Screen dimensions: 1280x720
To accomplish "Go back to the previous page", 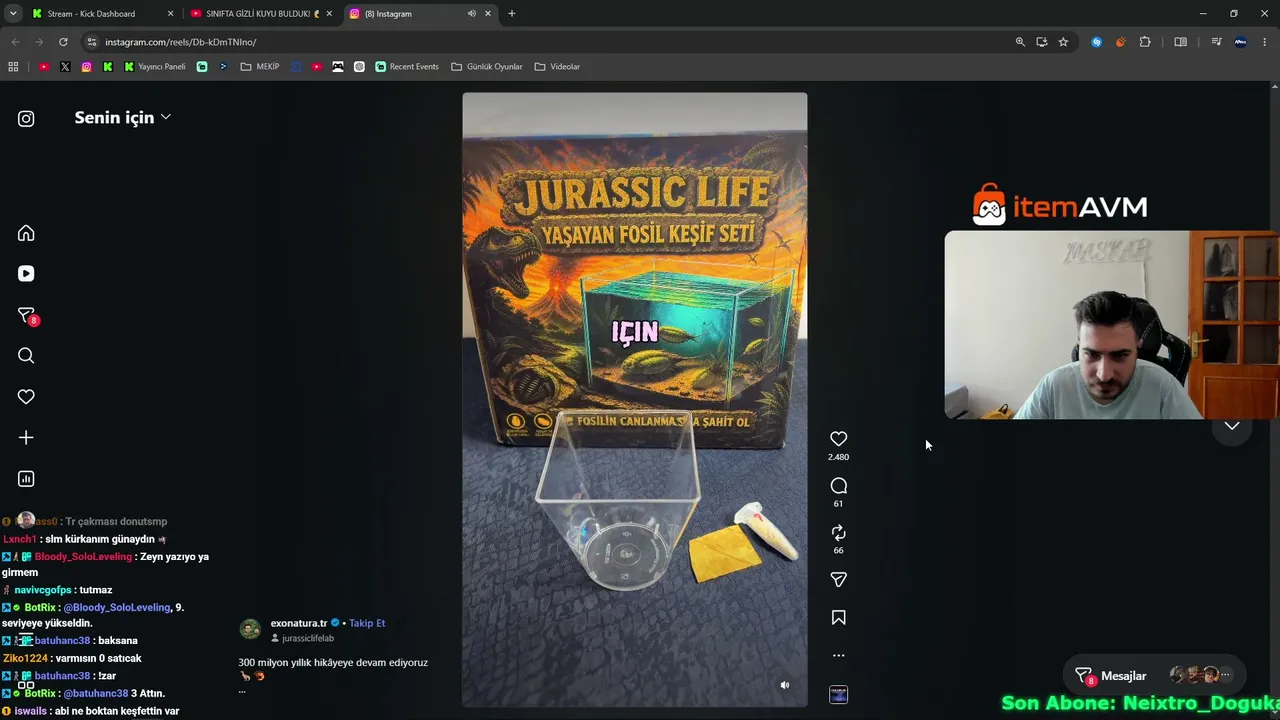I will pos(15,42).
